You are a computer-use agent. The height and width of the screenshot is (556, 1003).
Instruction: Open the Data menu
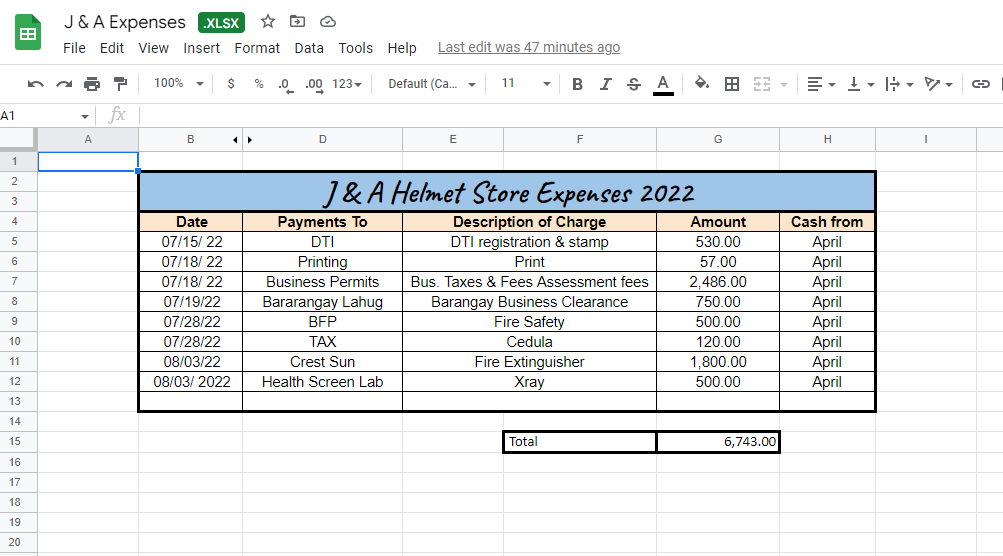click(309, 48)
